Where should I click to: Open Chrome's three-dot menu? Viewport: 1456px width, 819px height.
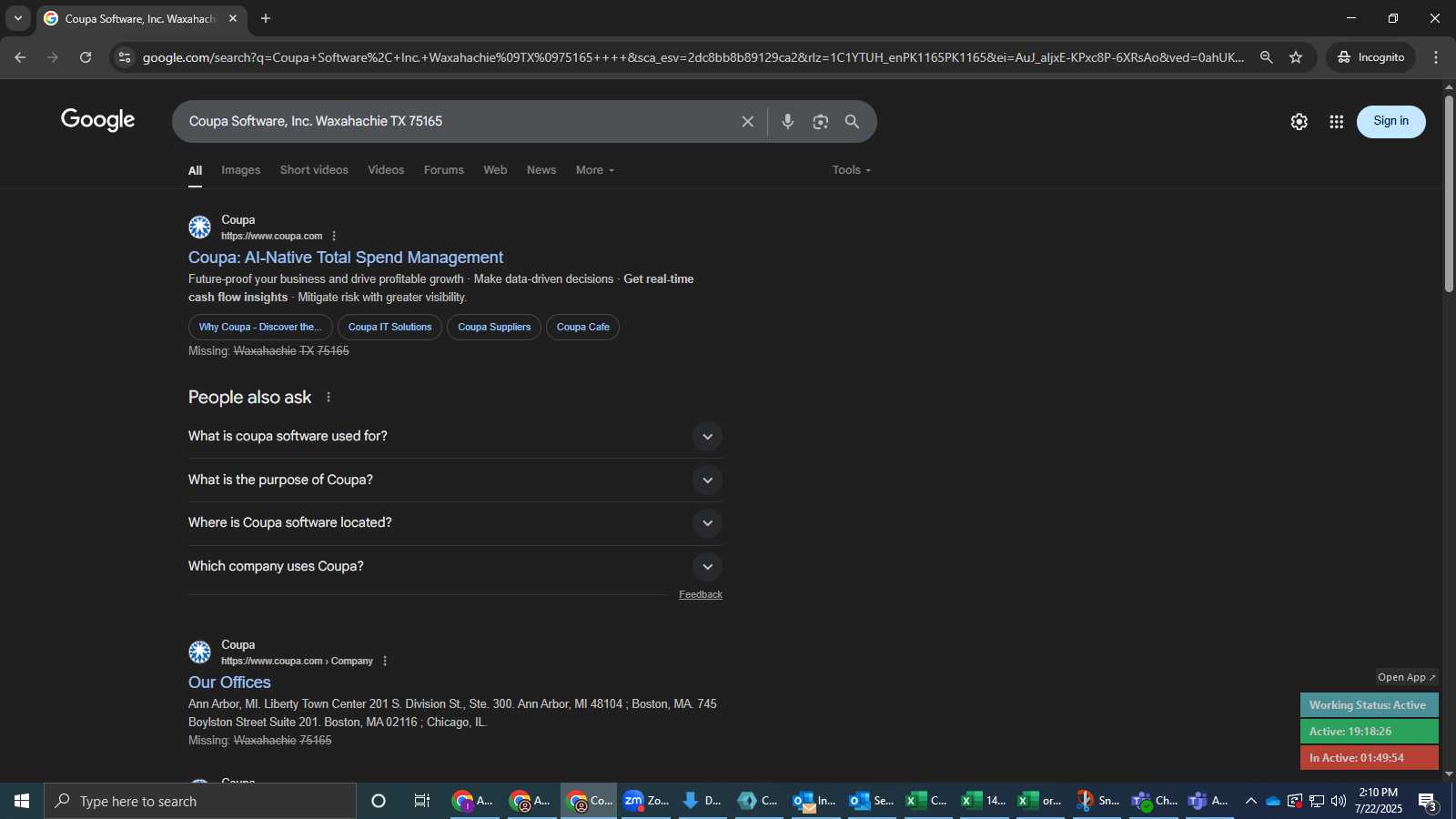tap(1436, 57)
